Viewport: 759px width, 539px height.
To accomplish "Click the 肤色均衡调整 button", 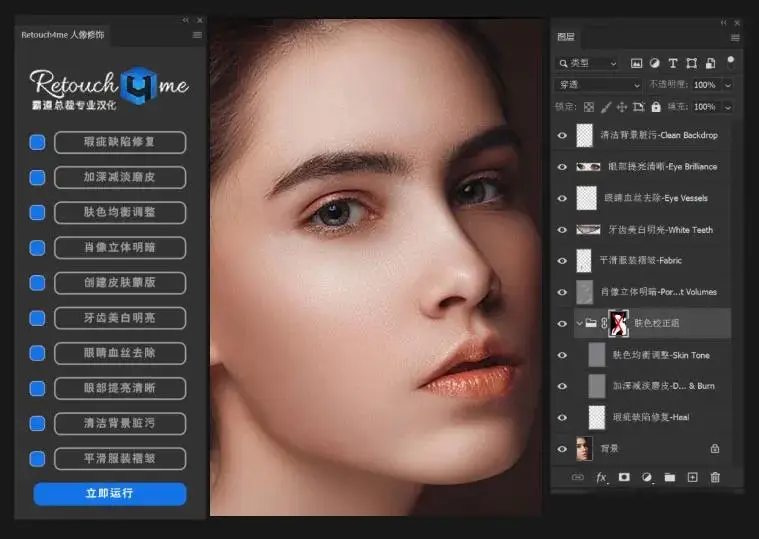I will (x=120, y=212).
